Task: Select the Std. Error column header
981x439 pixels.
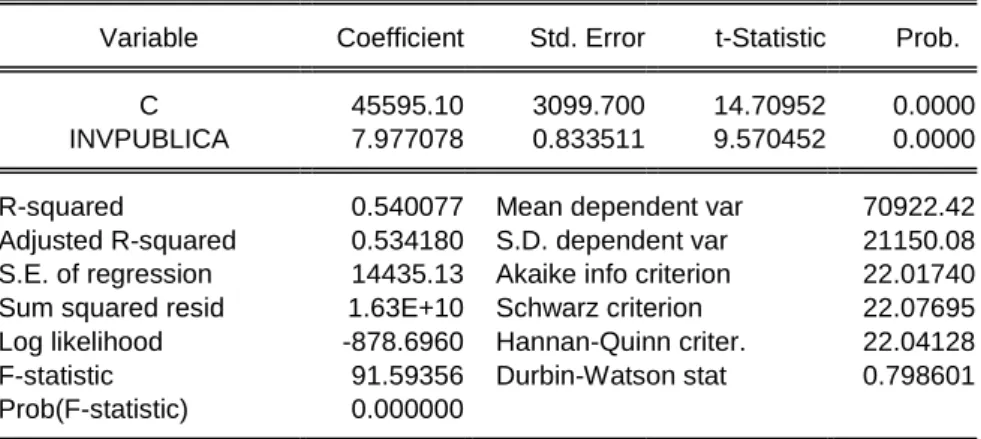Action: click(x=587, y=38)
